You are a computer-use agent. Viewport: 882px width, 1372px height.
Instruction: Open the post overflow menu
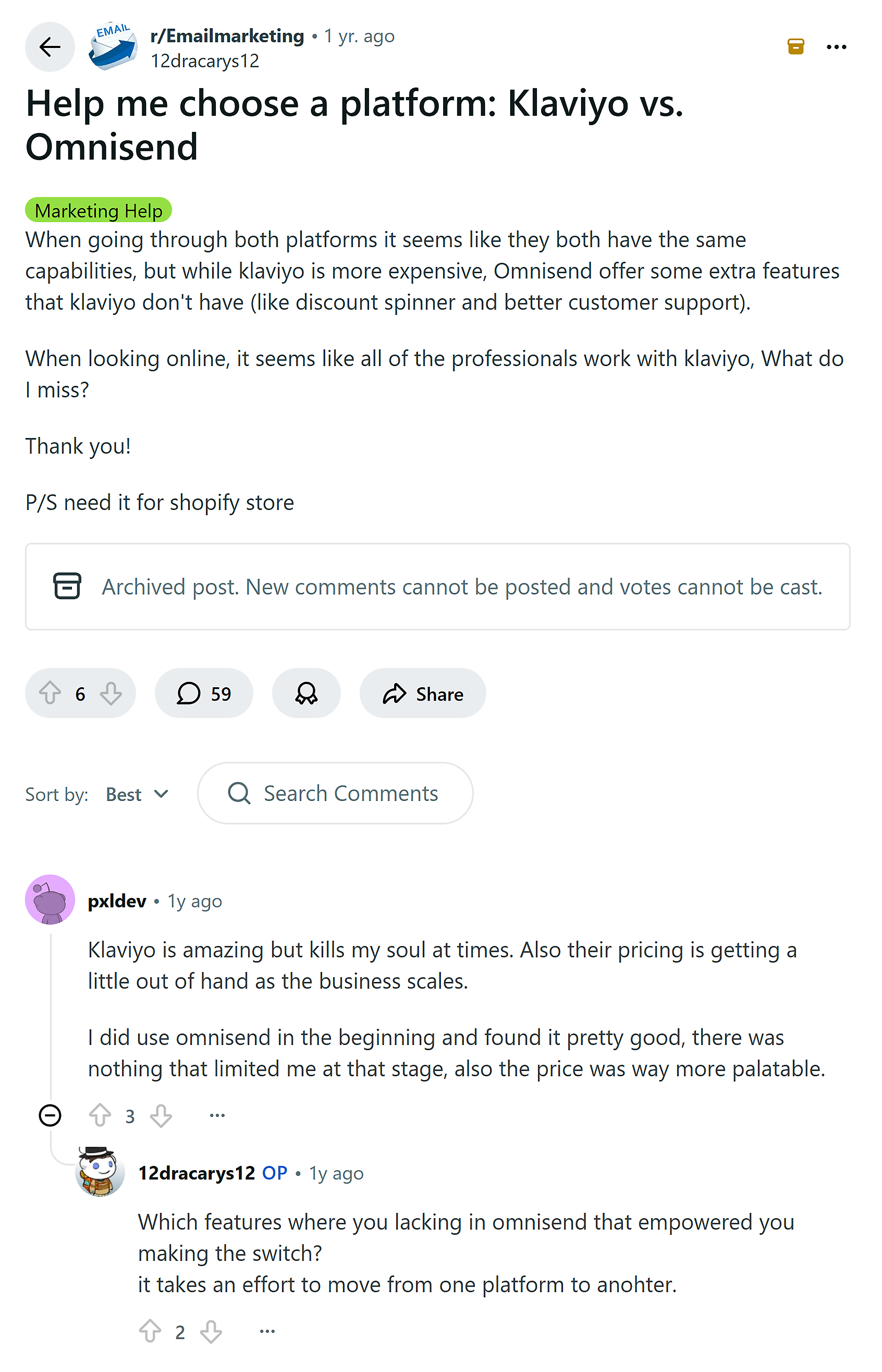pos(836,46)
